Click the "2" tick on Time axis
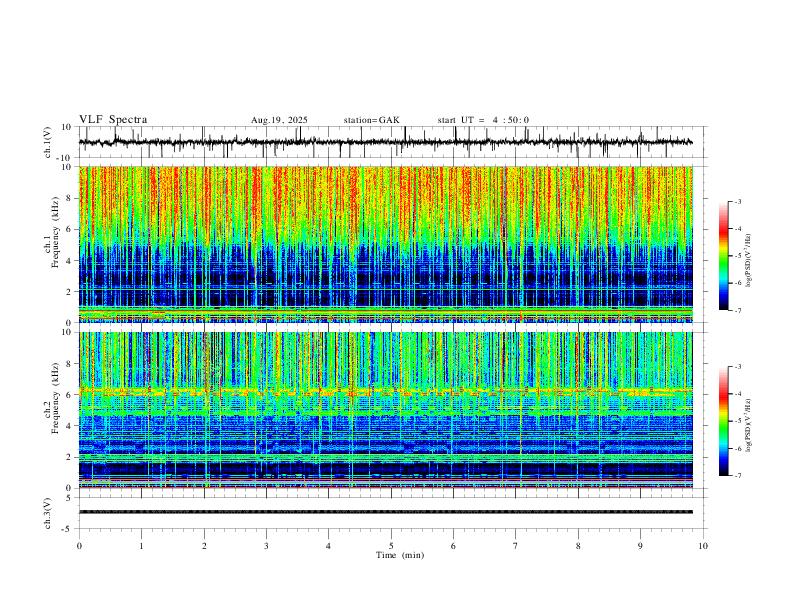 coord(204,546)
